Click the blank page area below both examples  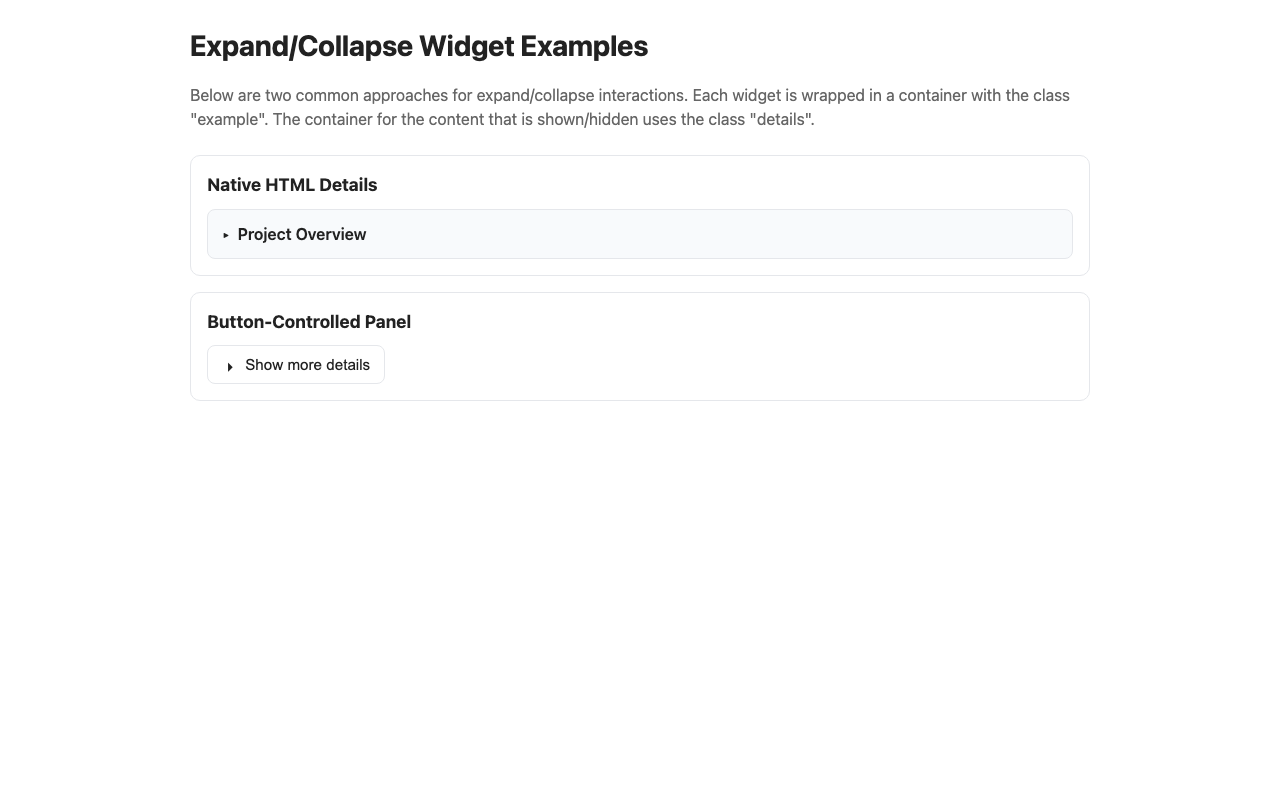pyautogui.click(x=640, y=560)
